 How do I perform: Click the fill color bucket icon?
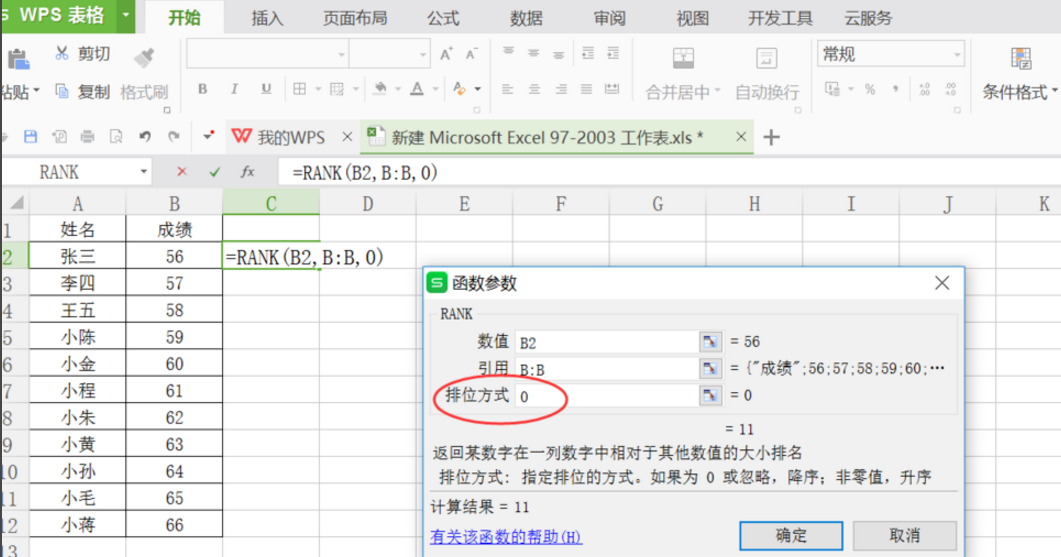(380, 89)
